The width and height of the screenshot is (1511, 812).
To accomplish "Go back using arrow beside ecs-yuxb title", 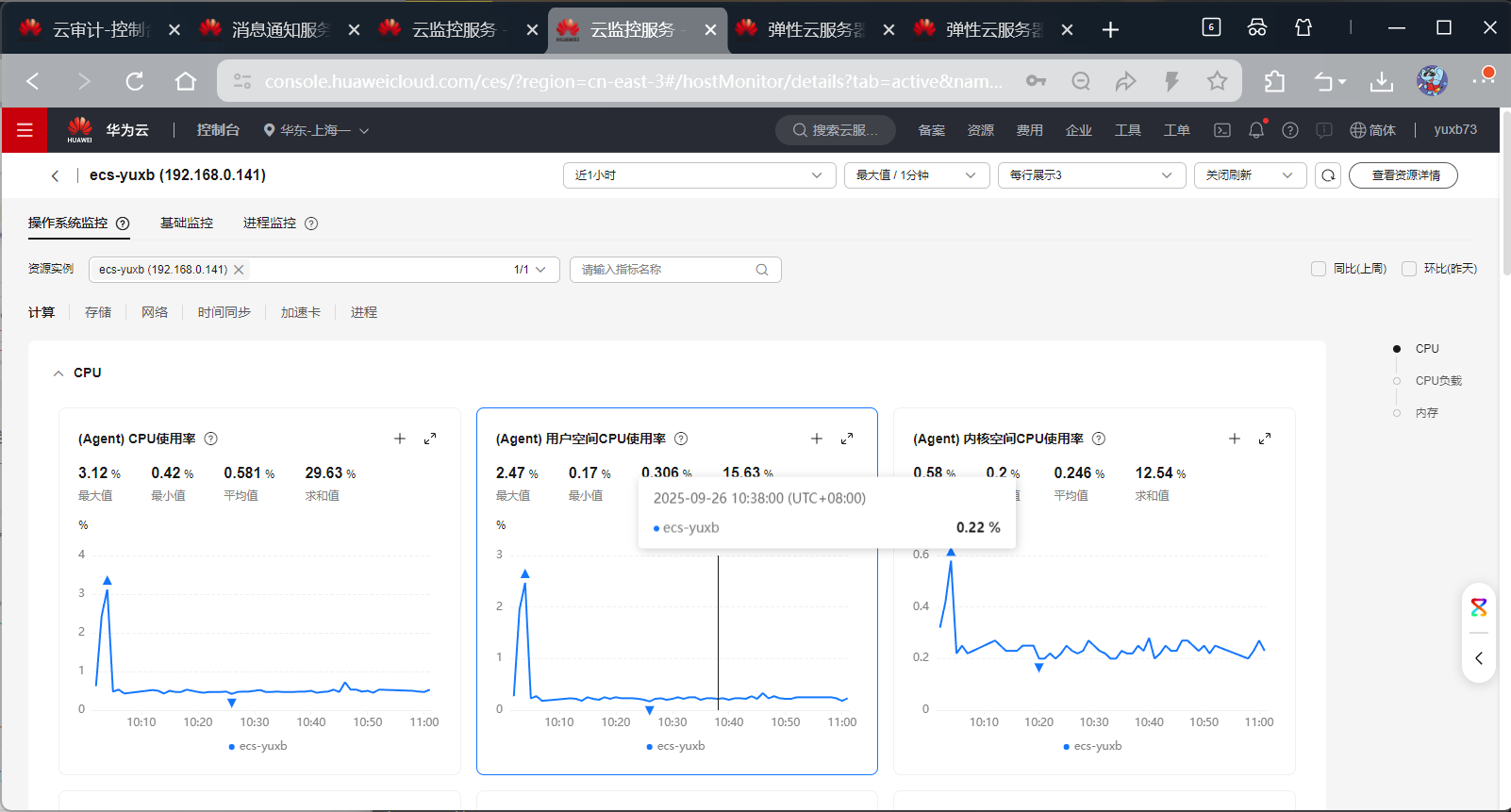I will pyautogui.click(x=55, y=175).
